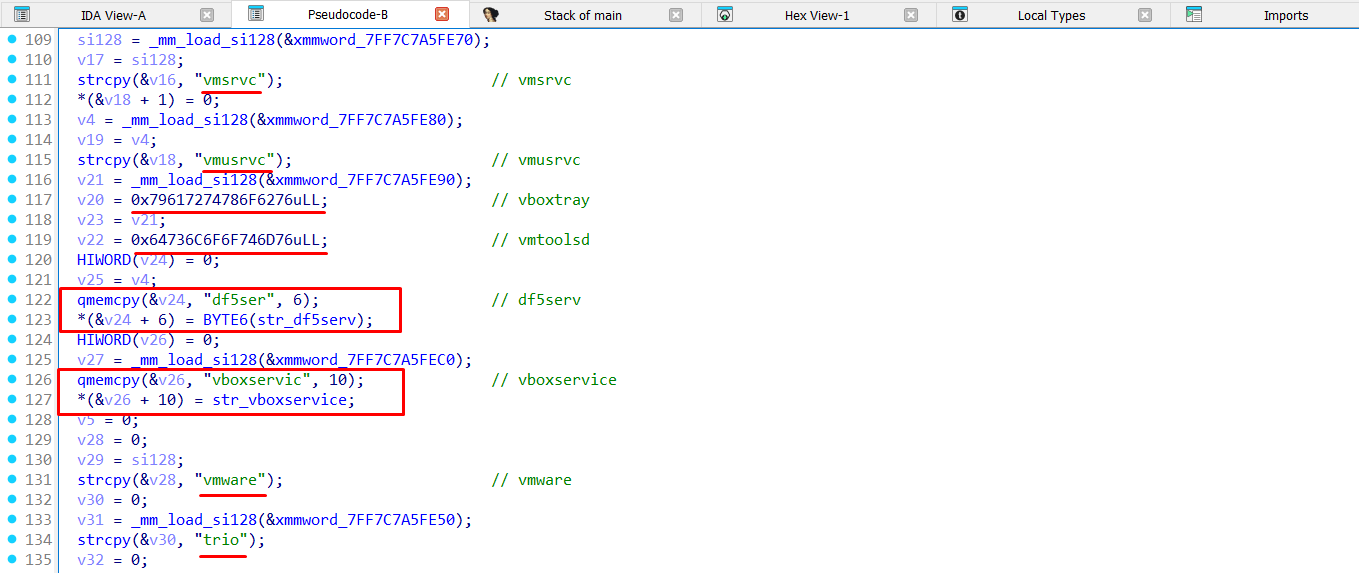Toggle breakpoint dot on line 119
1359x573 pixels.
point(12,239)
